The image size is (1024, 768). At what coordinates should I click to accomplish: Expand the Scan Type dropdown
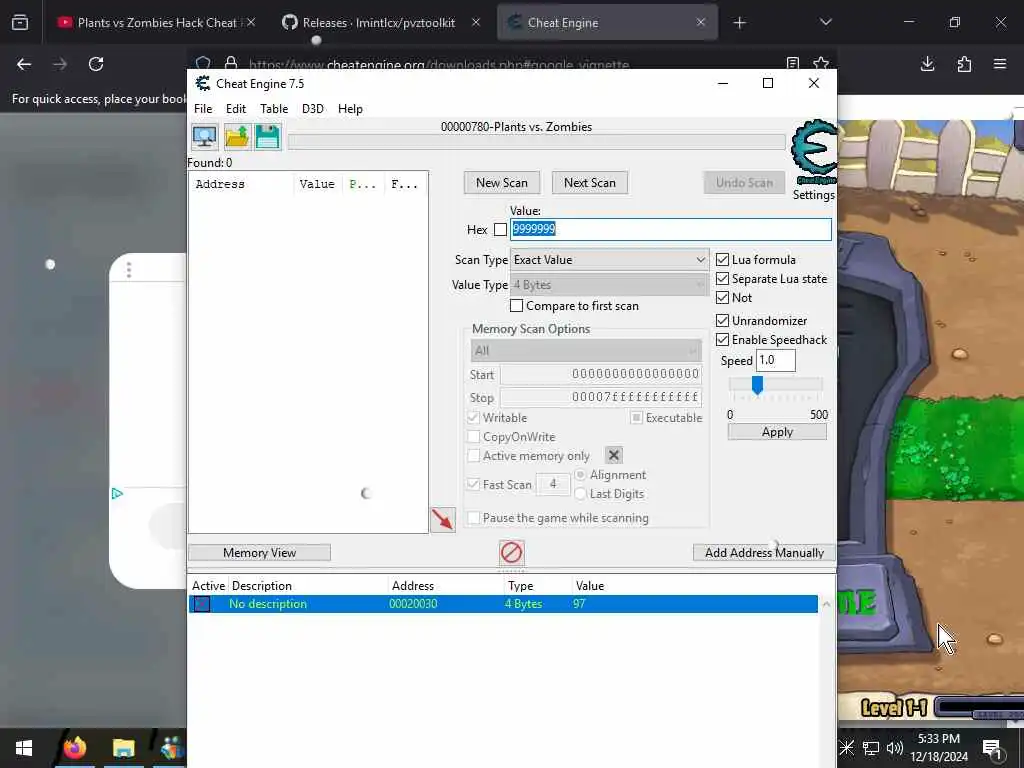point(609,260)
